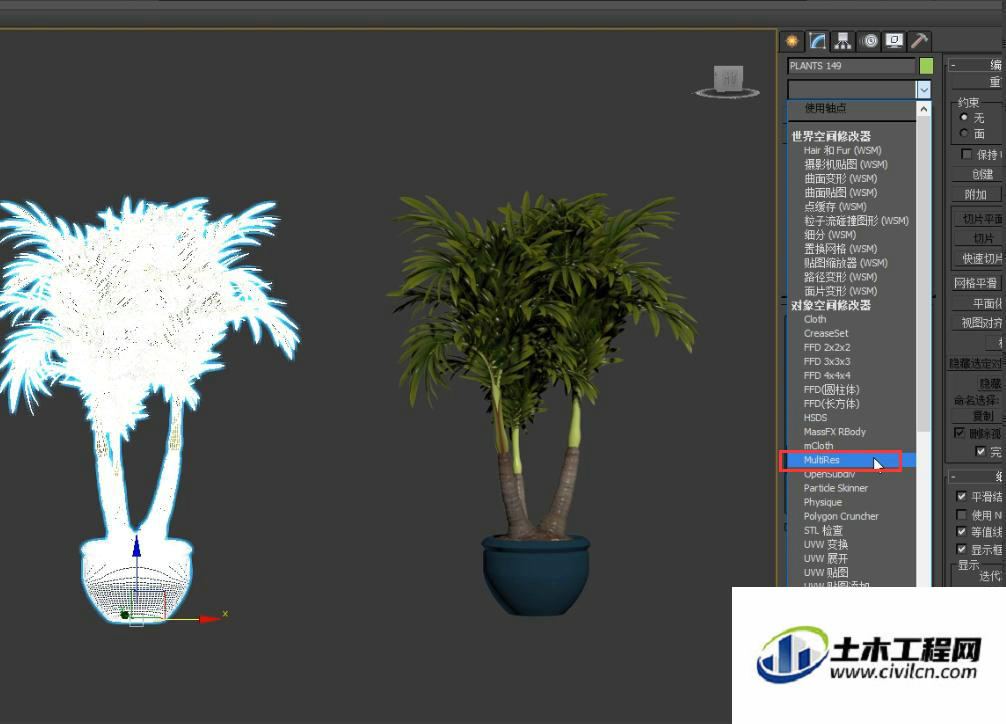
Task: Select the 面 constraint radio button
Action: click(x=964, y=133)
